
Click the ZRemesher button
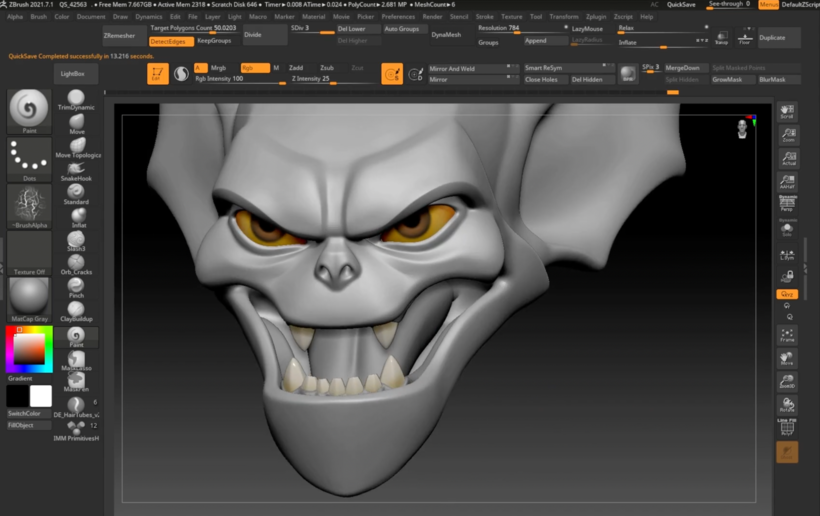124,36
